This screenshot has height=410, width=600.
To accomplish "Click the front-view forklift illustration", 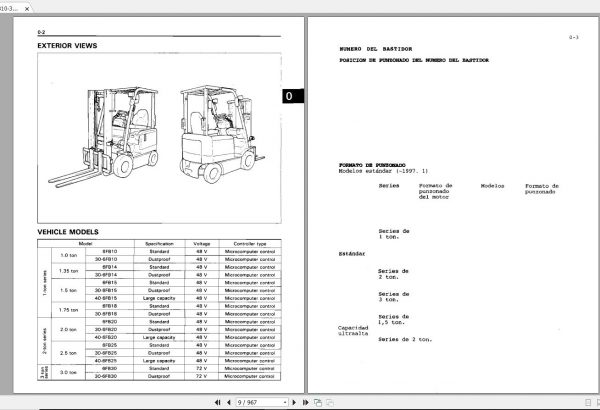I will click(104, 137).
